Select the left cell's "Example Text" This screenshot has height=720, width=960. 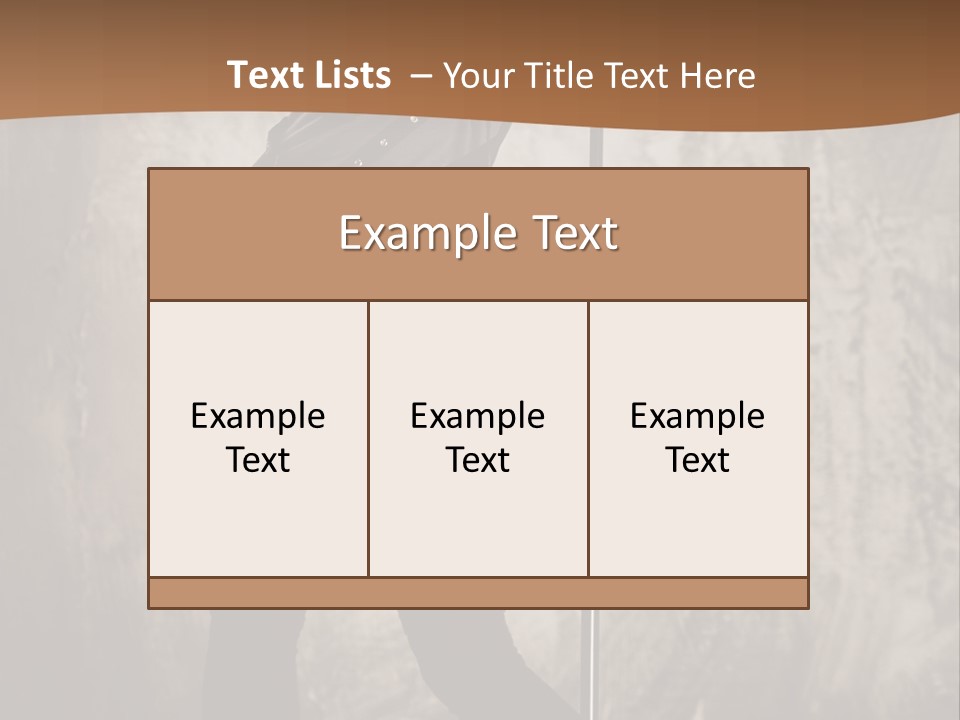[x=258, y=438]
